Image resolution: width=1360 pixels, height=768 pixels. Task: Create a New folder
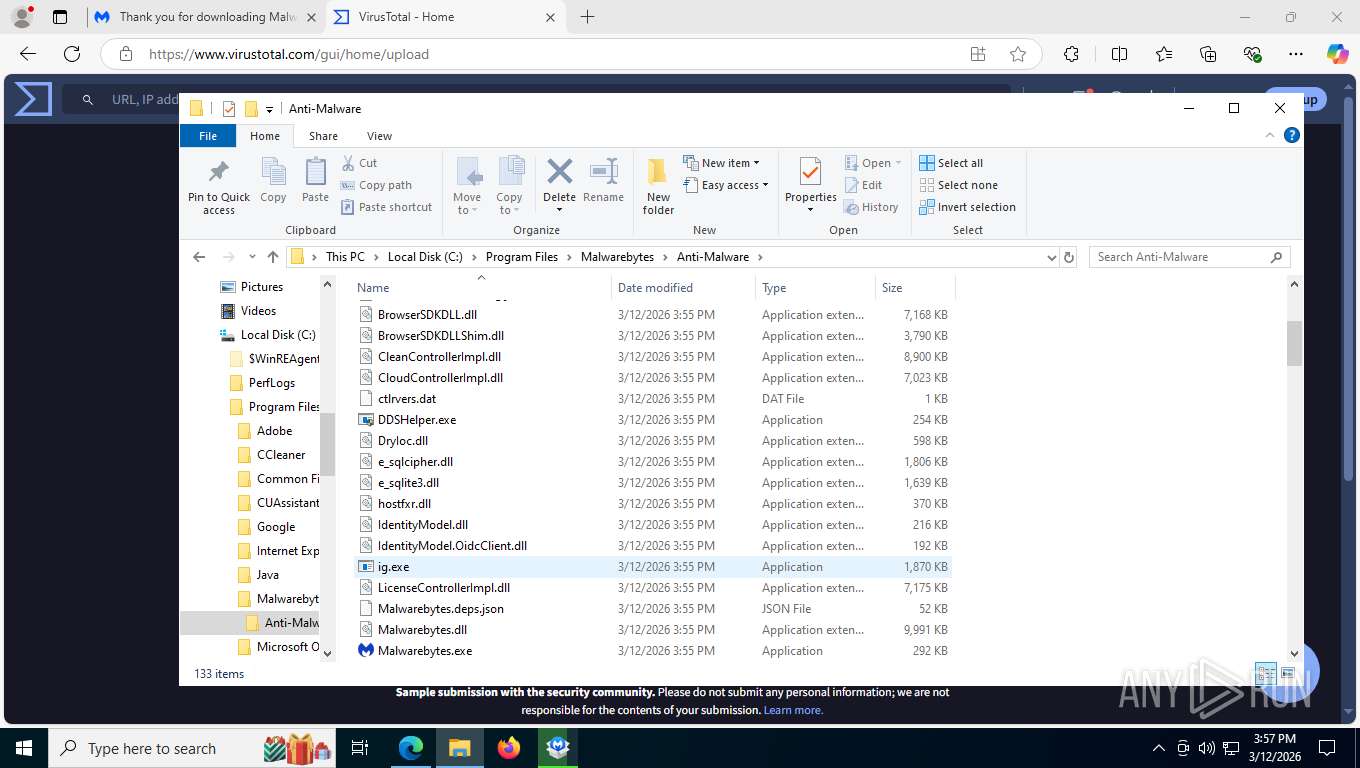click(658, 186)
